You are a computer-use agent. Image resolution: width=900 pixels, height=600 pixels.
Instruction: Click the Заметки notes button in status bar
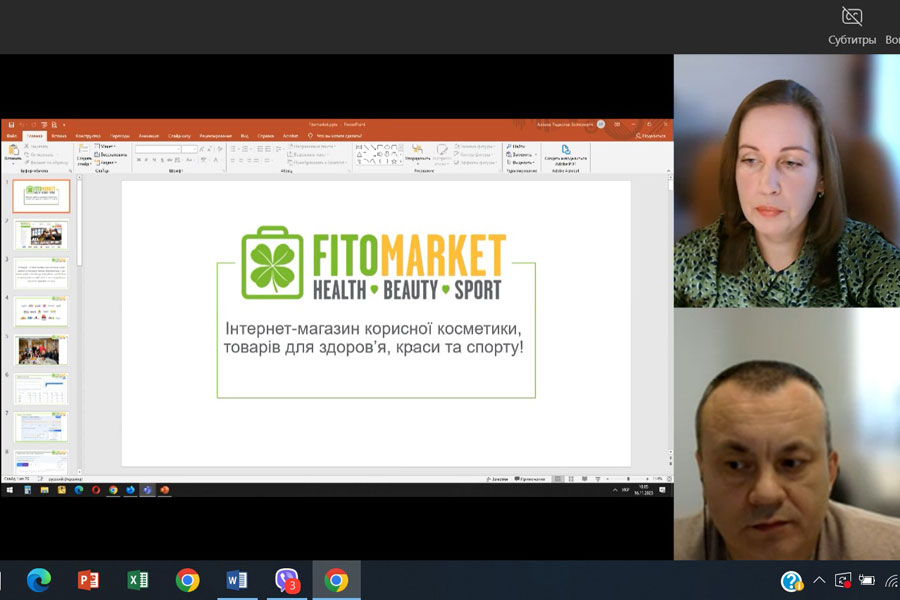tap(497, 479)
